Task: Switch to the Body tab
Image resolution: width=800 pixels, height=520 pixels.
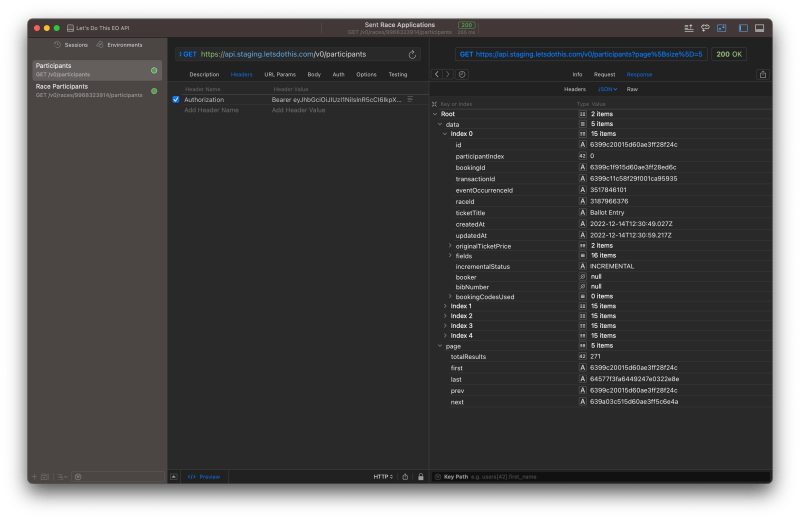Action: [314, 75]
